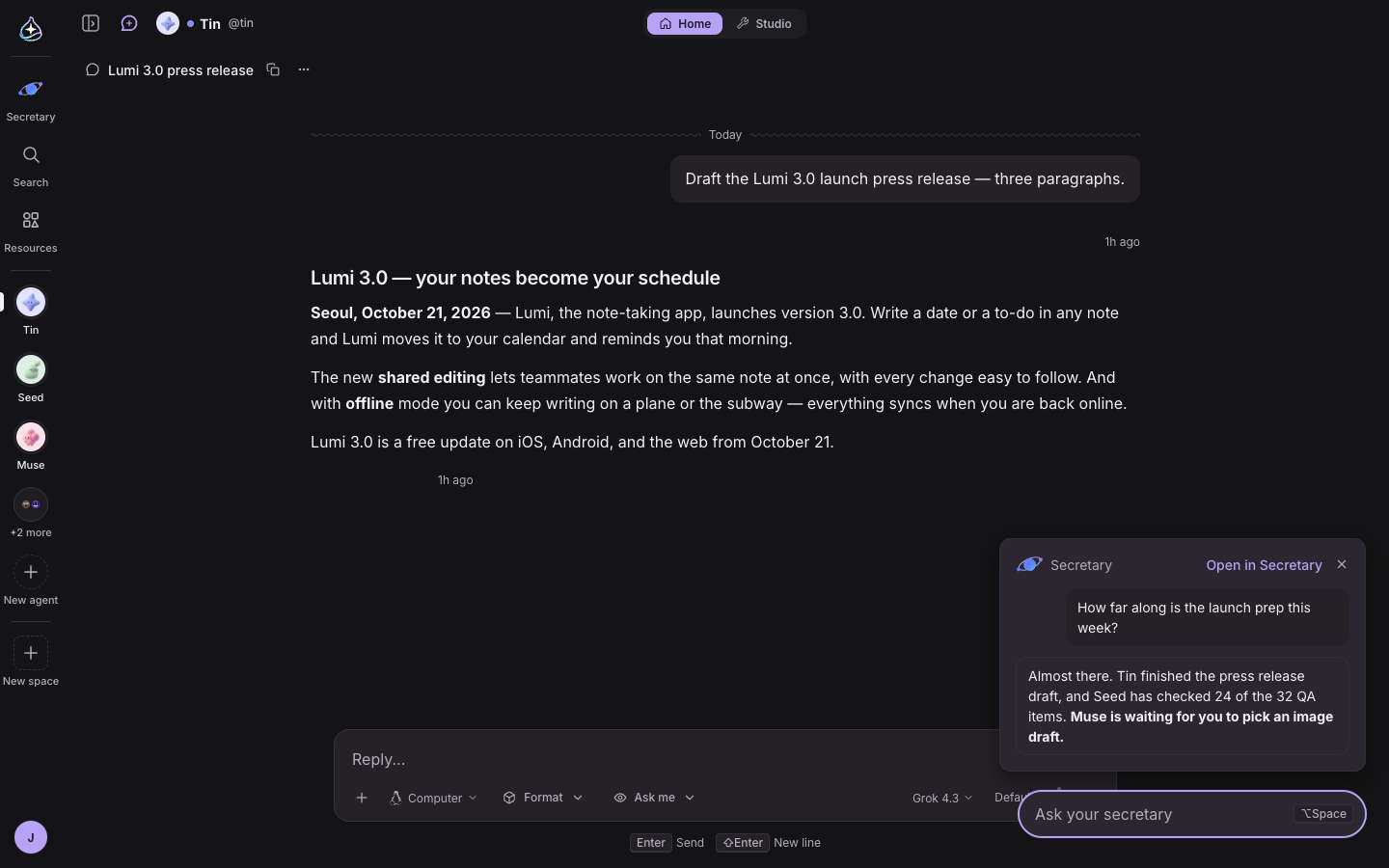Close the Secretary popup panel
The height and width of the screenshot is (868, 1389).
(x=1342, y=564)
